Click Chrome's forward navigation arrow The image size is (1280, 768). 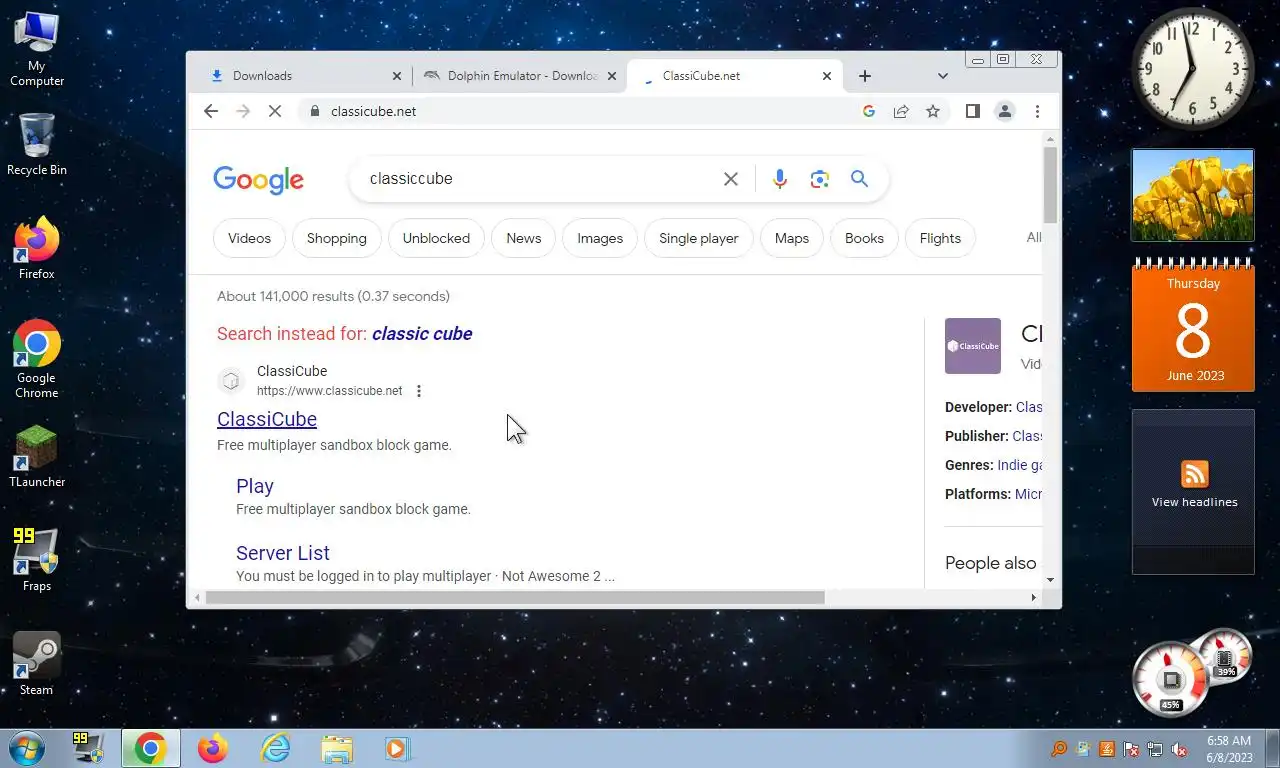[242, 111]
